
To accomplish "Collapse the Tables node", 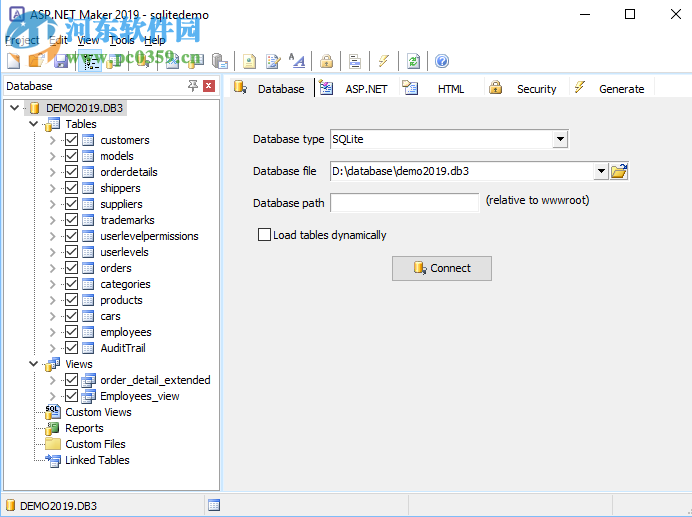I will click(34, 124).
